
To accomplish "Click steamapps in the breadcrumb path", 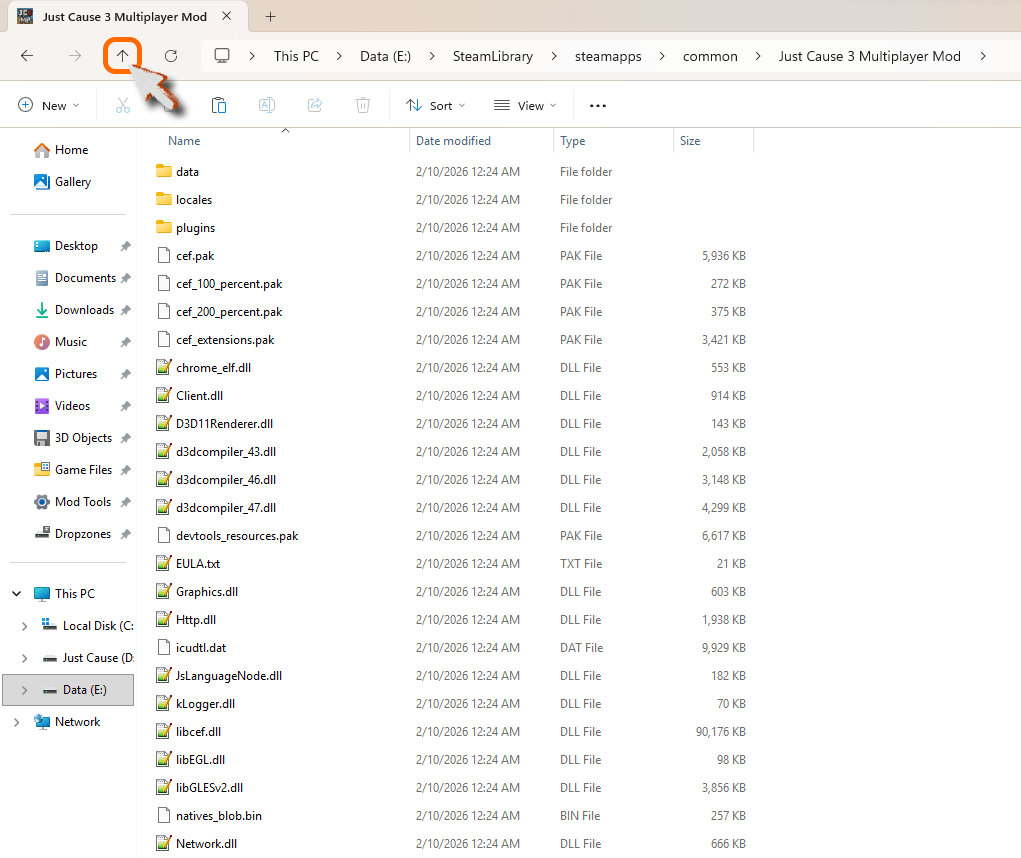I will [x=608, y=56].
